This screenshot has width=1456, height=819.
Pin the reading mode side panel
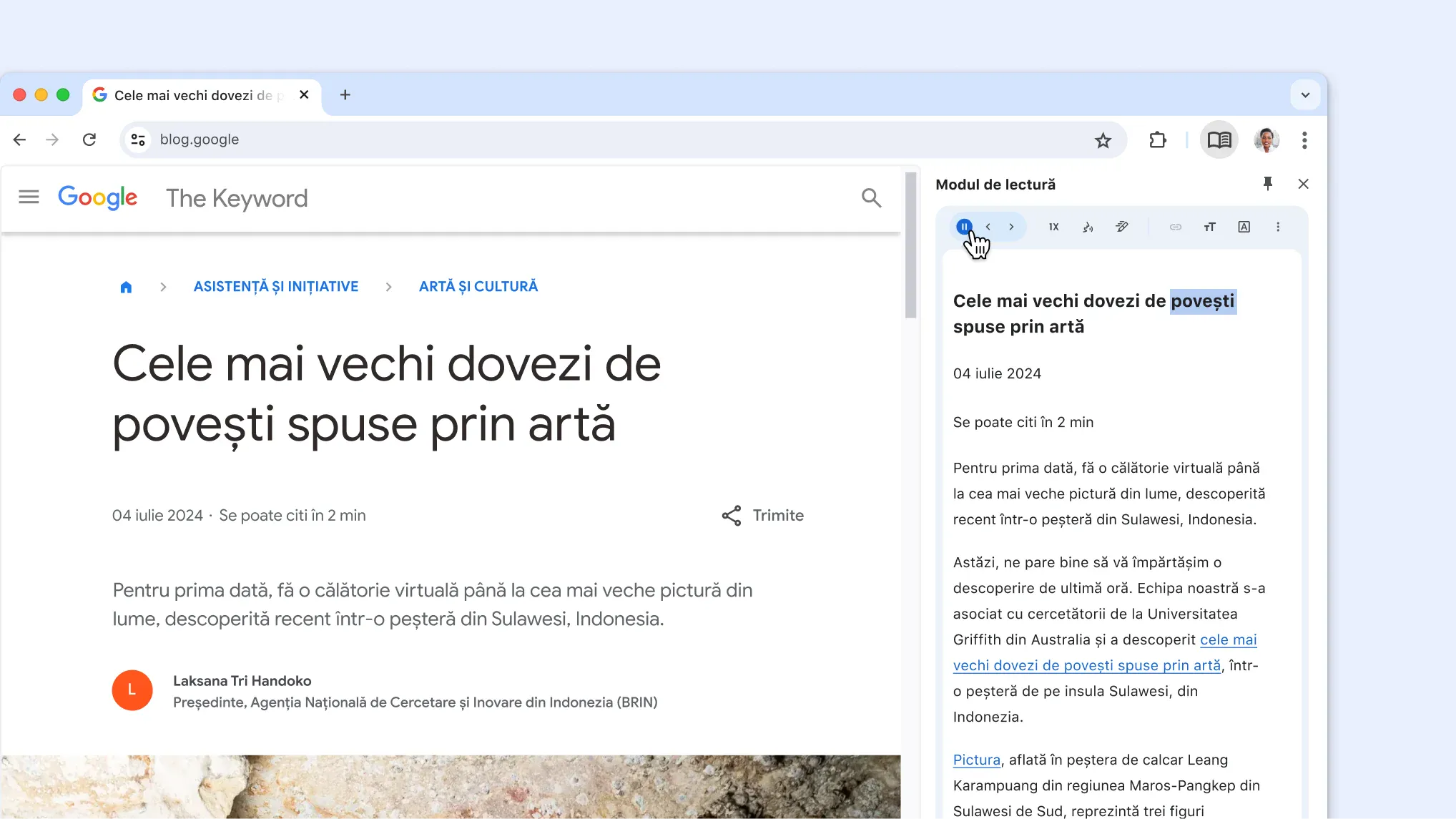click(x=1267, y=184)
